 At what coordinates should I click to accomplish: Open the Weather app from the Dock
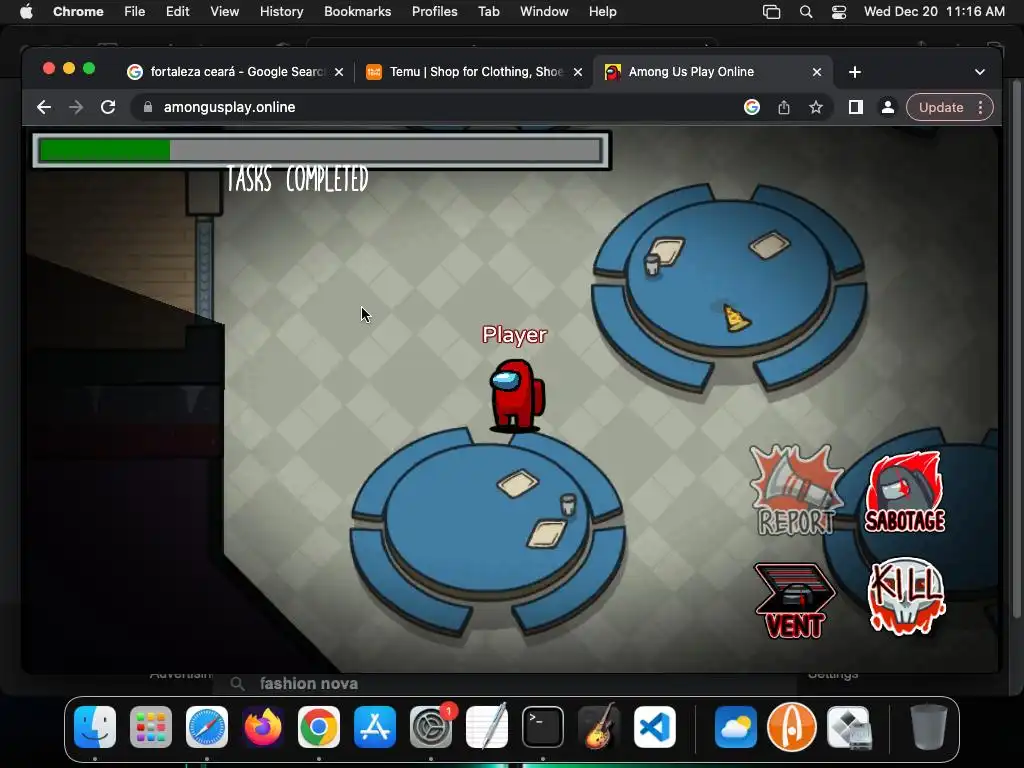click(x=735, y=727)
